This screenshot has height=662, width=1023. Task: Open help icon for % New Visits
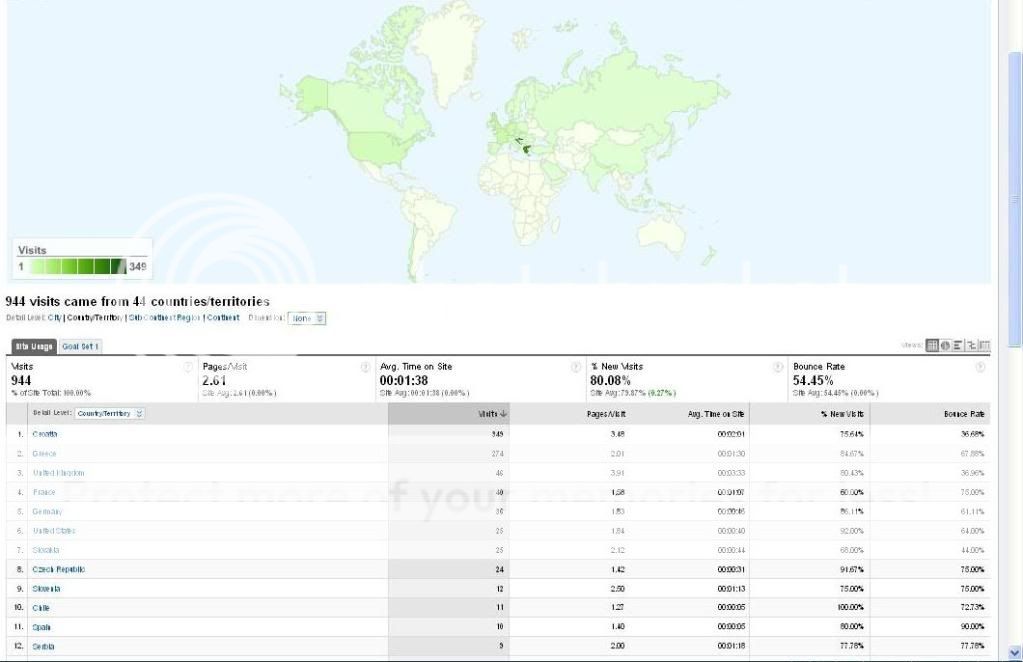coord(778,367)
